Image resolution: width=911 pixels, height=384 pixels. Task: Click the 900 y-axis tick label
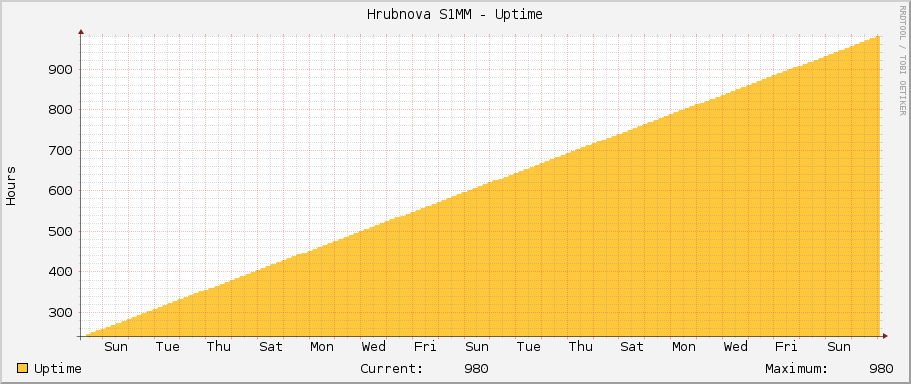(59, 70)
